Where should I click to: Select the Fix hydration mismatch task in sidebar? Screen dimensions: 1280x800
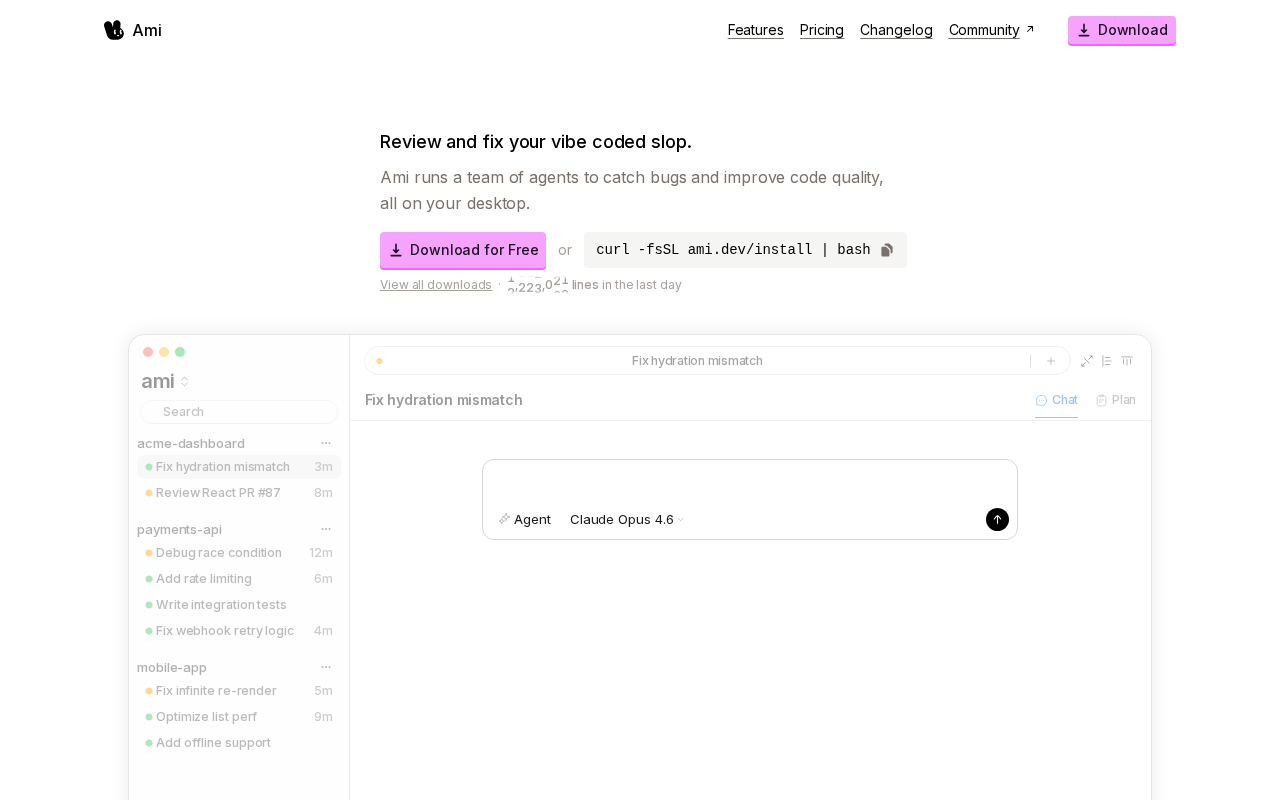click(x=239, y=467)
